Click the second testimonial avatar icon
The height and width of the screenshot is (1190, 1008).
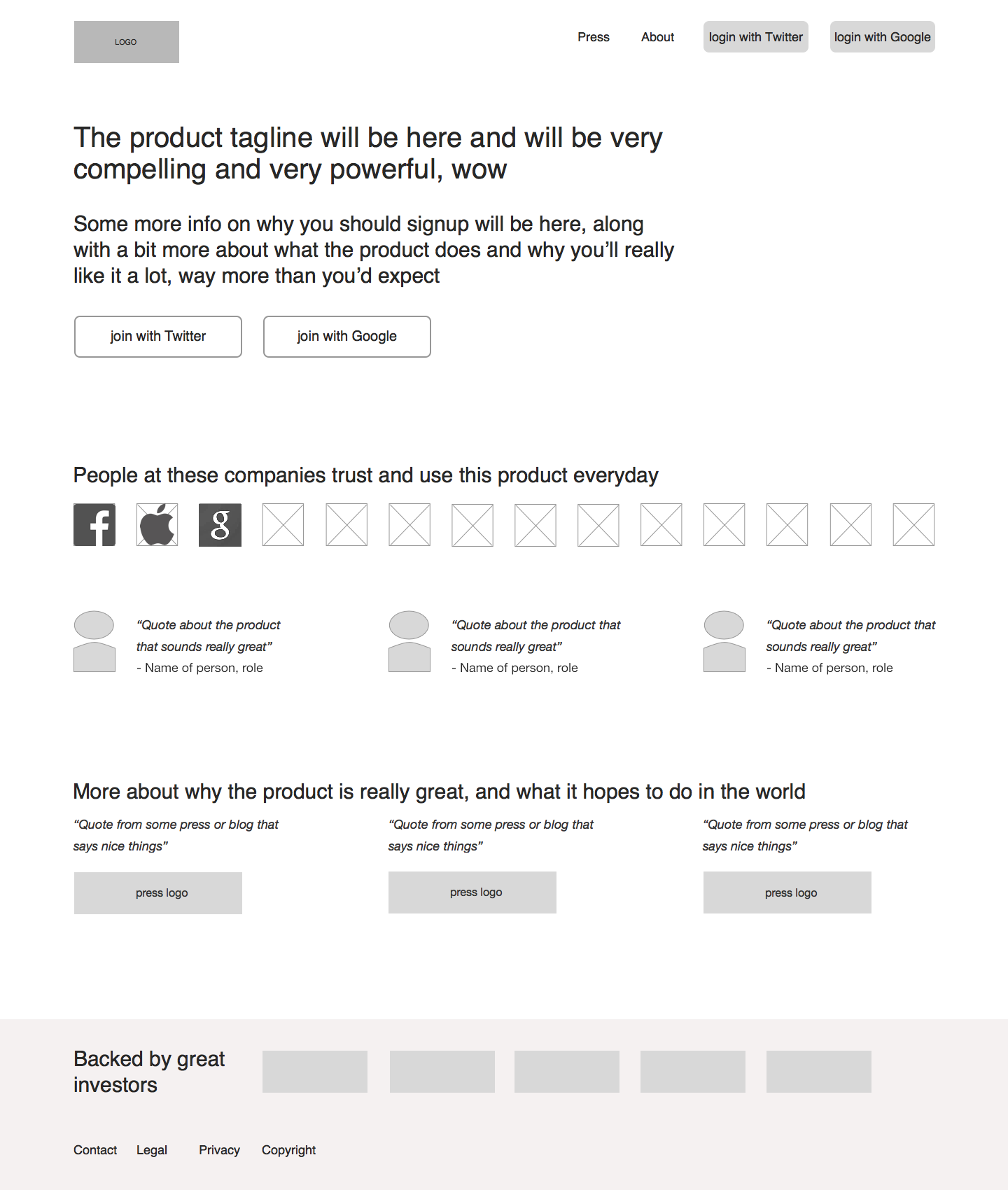(x=409, y=642)
